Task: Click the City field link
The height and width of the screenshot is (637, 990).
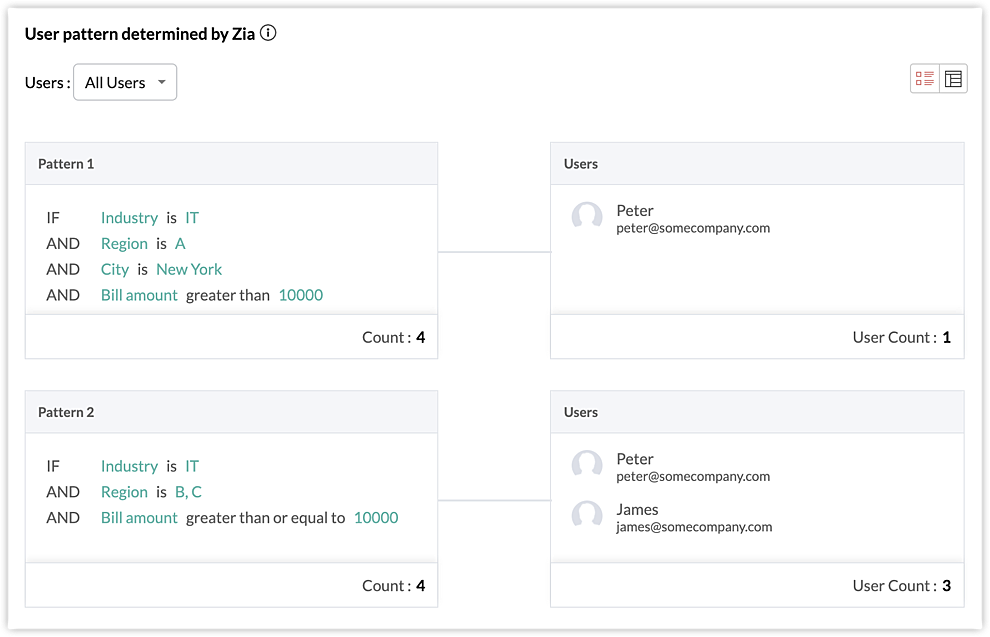Action: tap(115, 269)
